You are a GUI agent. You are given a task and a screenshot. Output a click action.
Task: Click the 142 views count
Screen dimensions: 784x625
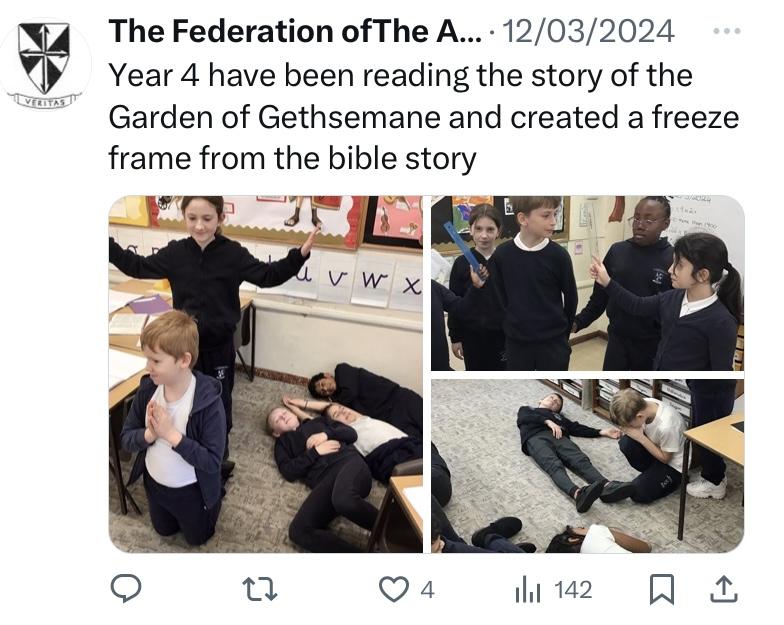(x=573, y=590)
